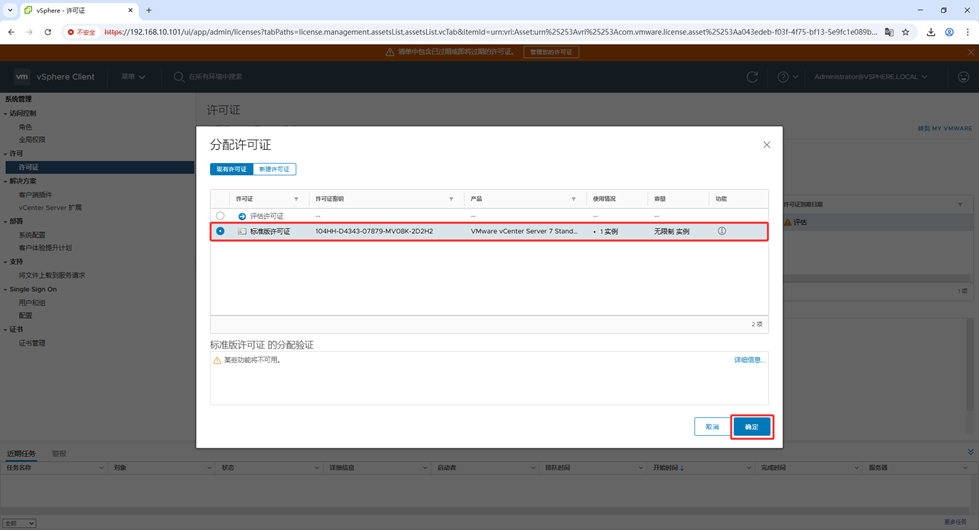Open the 详细信息 link
The width and height of the screenshot is (979, 530).
point(748,360)
